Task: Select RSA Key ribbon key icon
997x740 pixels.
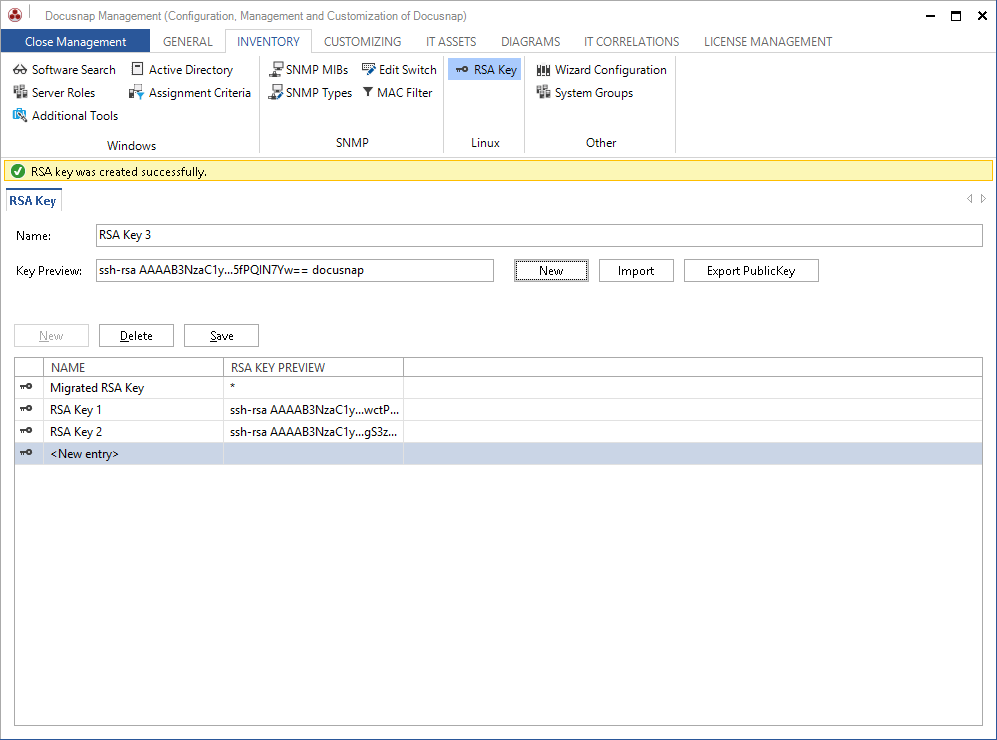Action: point(462,69)
